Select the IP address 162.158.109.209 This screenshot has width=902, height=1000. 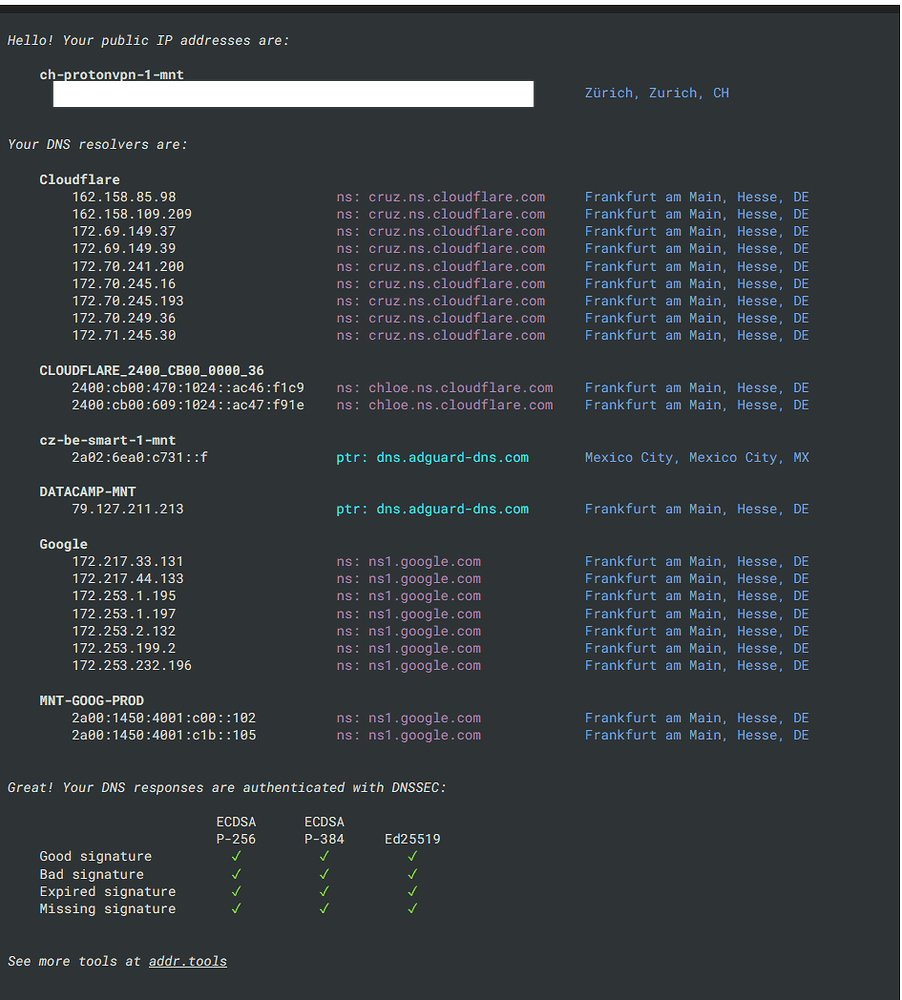[x=131, y=214]
